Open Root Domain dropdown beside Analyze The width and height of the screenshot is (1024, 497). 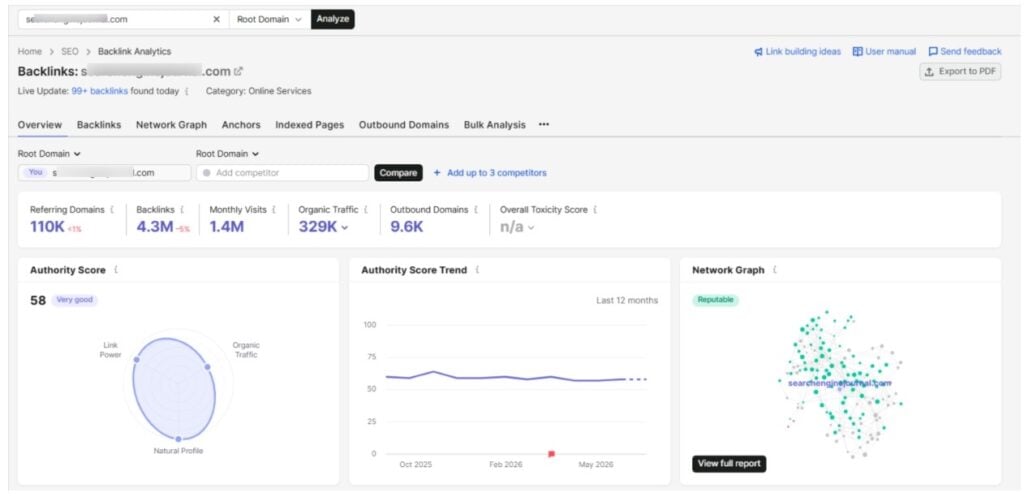coord(269,20)
